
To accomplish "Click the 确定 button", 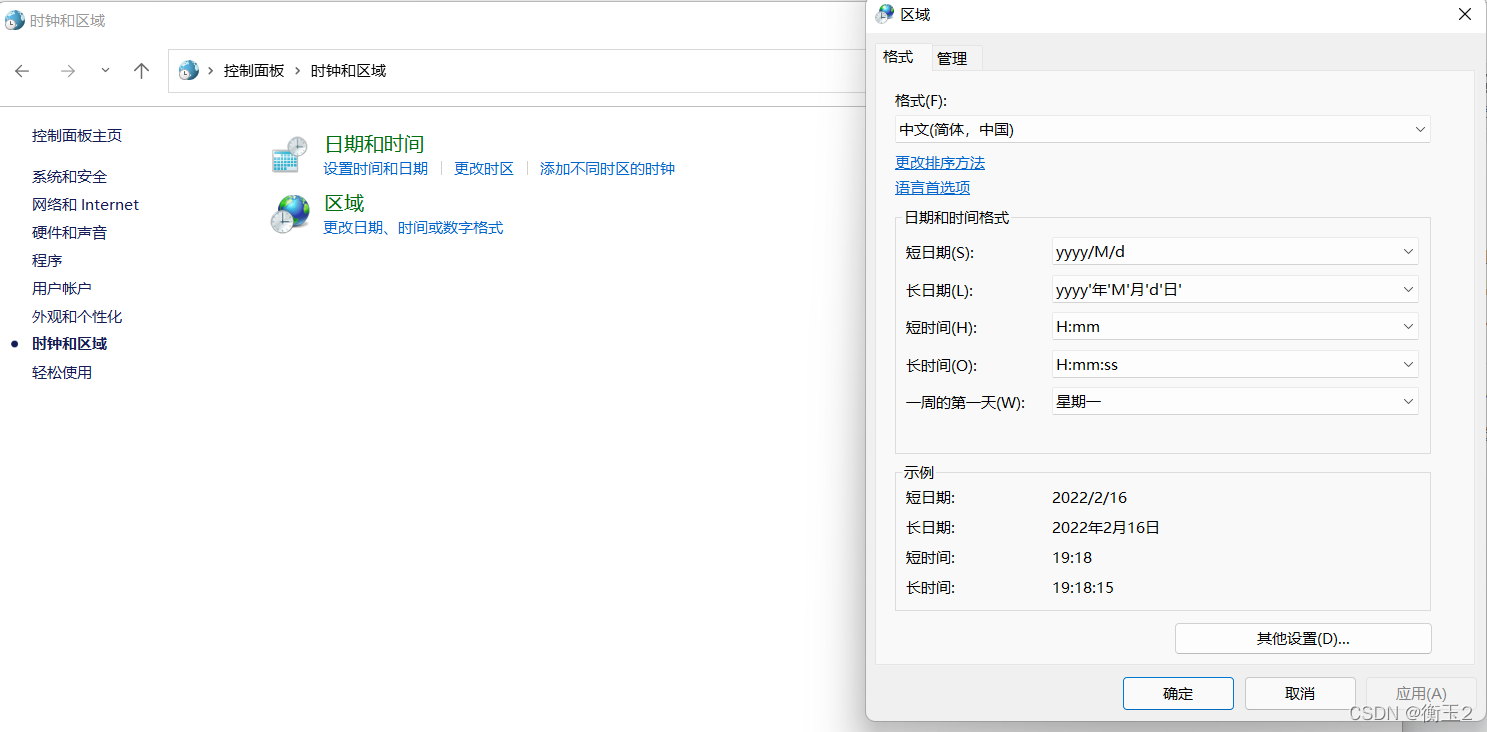I will pyautogui.click(x=1178, y=694).
